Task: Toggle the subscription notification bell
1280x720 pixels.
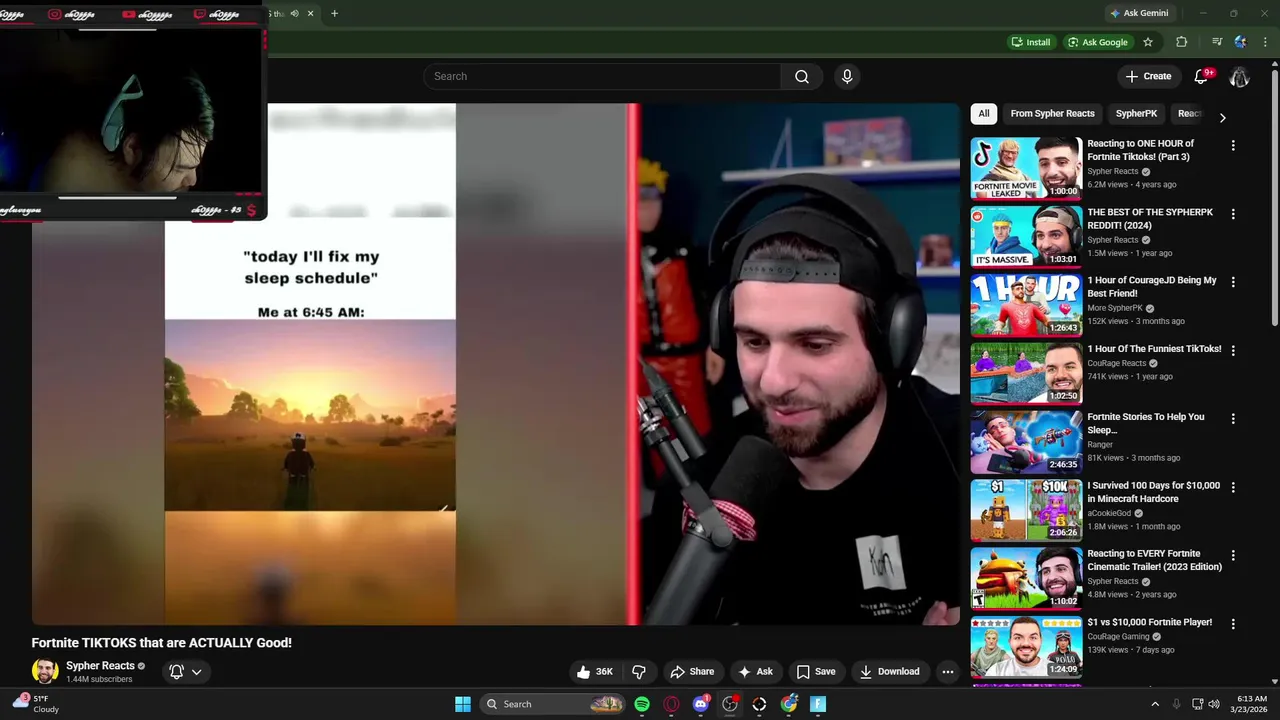Action: [x=176, y=672]
